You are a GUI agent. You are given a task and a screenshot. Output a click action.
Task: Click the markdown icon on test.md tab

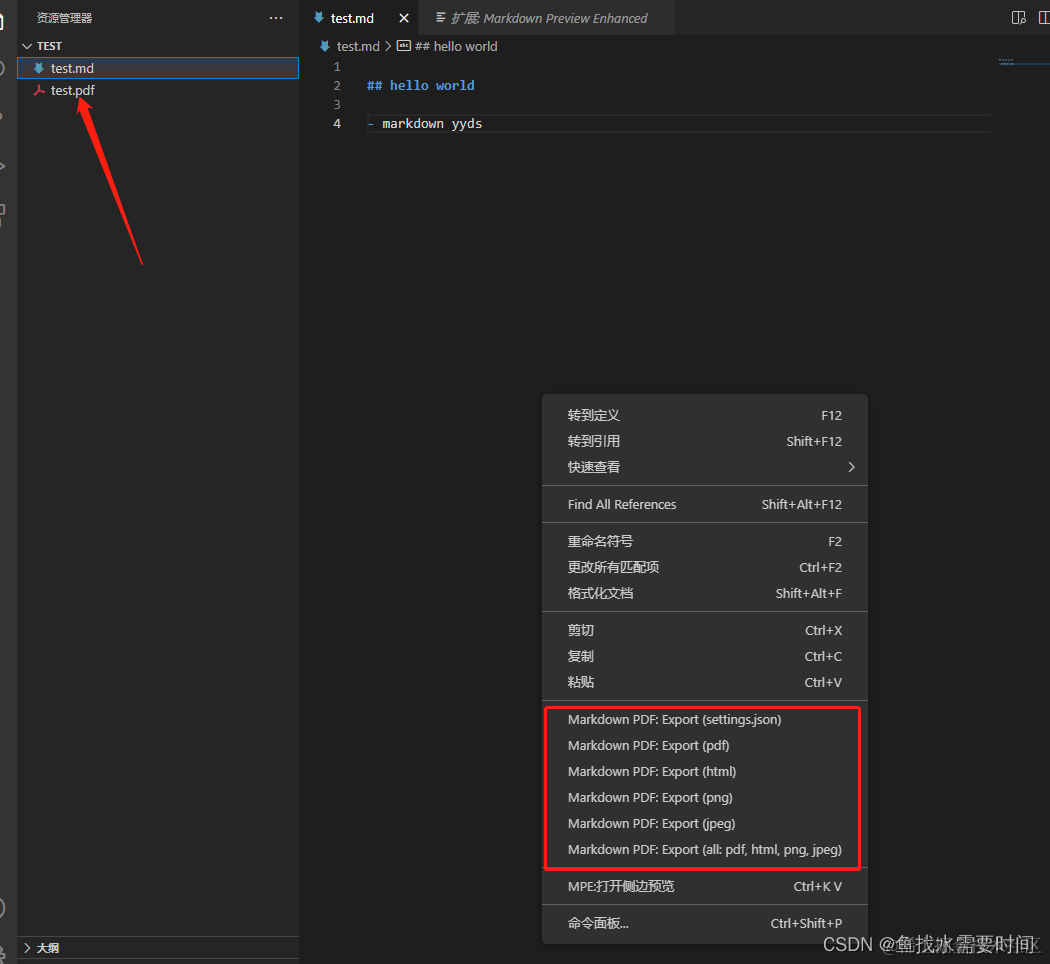pyautogui.click(x=319, y=17)
